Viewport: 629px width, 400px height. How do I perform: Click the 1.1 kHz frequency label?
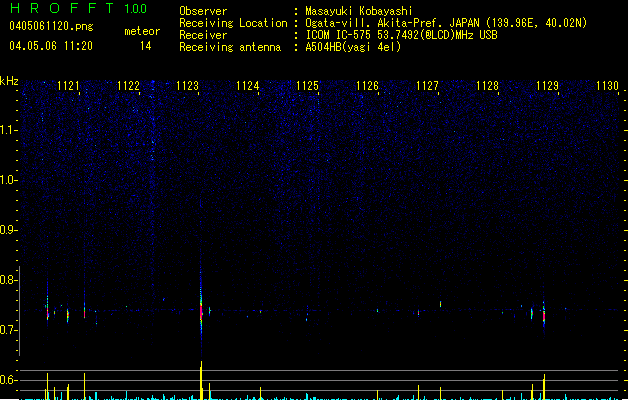[x=8, y=130]
